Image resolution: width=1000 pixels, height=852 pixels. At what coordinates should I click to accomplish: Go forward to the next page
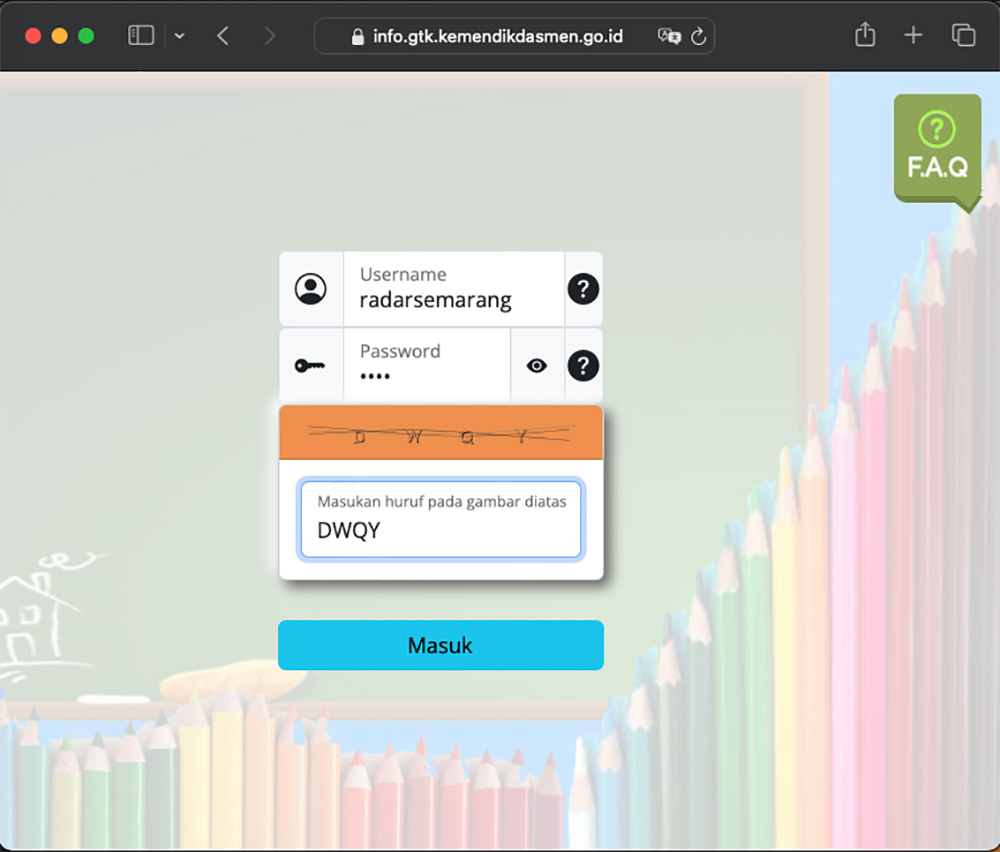(x=269, y=36)
